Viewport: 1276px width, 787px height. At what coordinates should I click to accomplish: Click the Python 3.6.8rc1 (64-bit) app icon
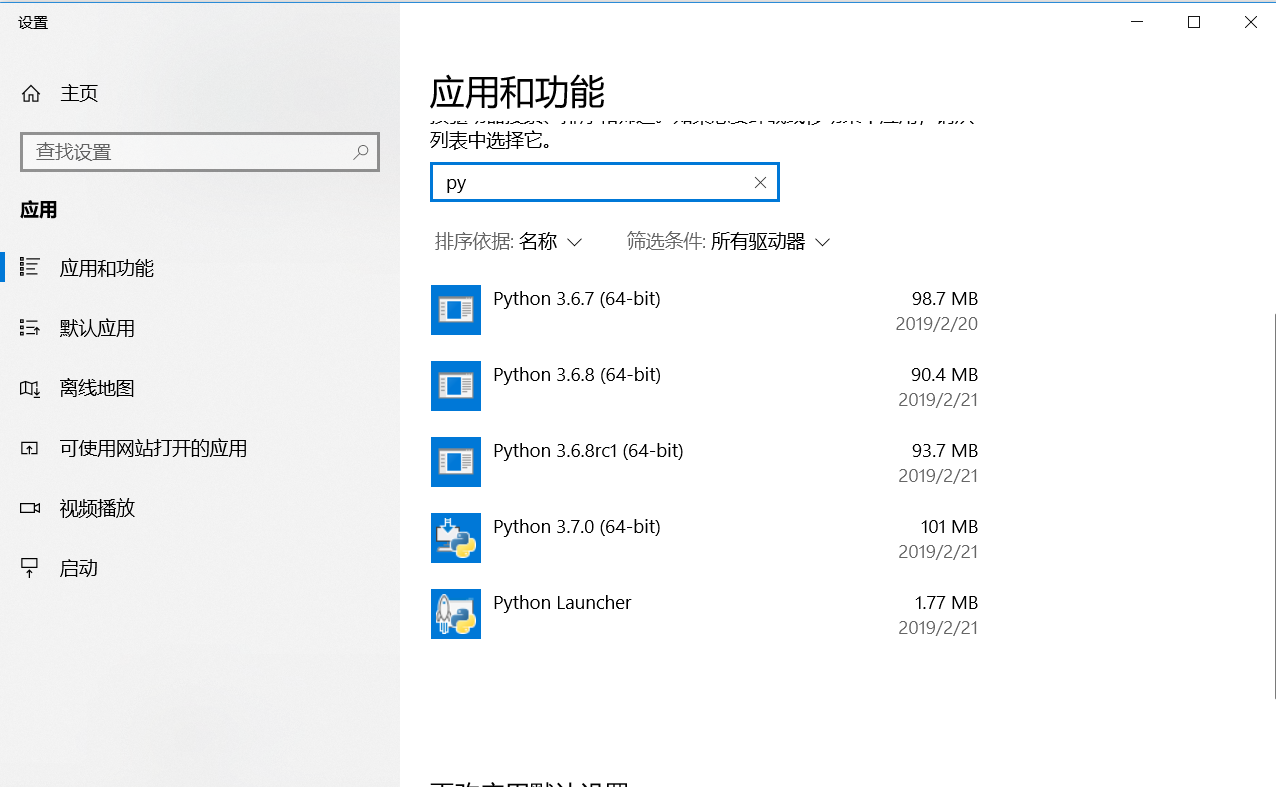click(x=456, y=462)
